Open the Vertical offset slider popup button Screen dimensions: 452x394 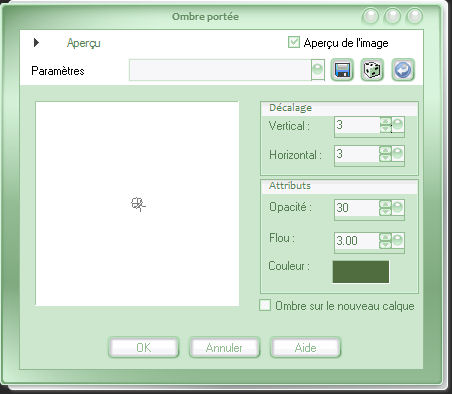[x=398, y=125]
